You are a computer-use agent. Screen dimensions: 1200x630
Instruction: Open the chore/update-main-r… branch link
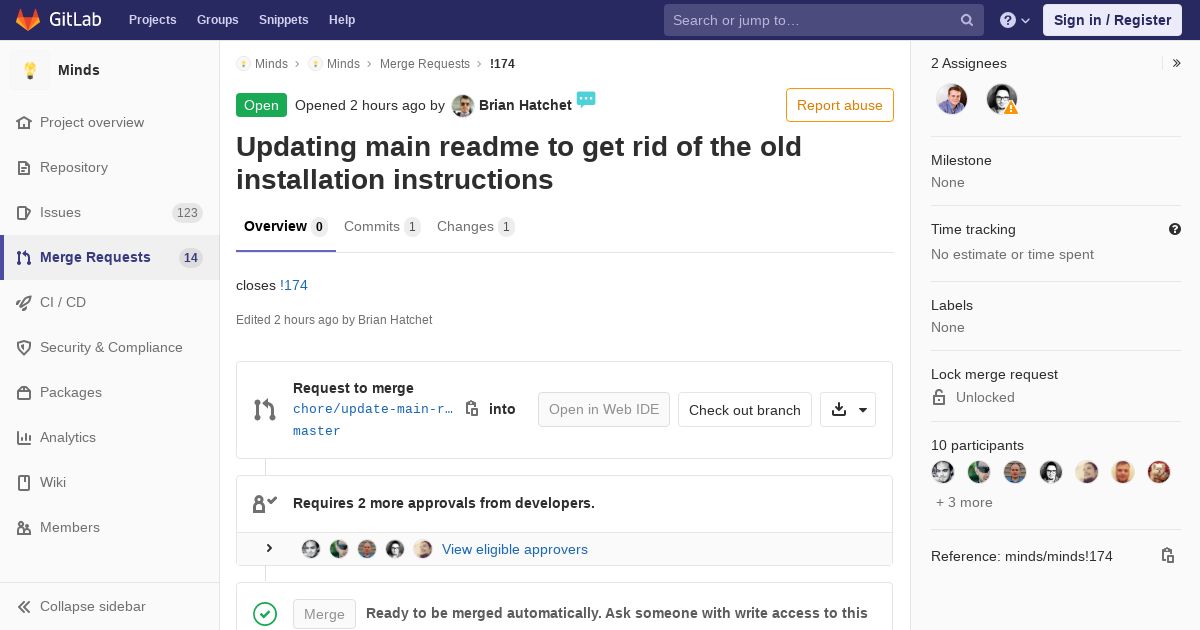tap(373, 409)
